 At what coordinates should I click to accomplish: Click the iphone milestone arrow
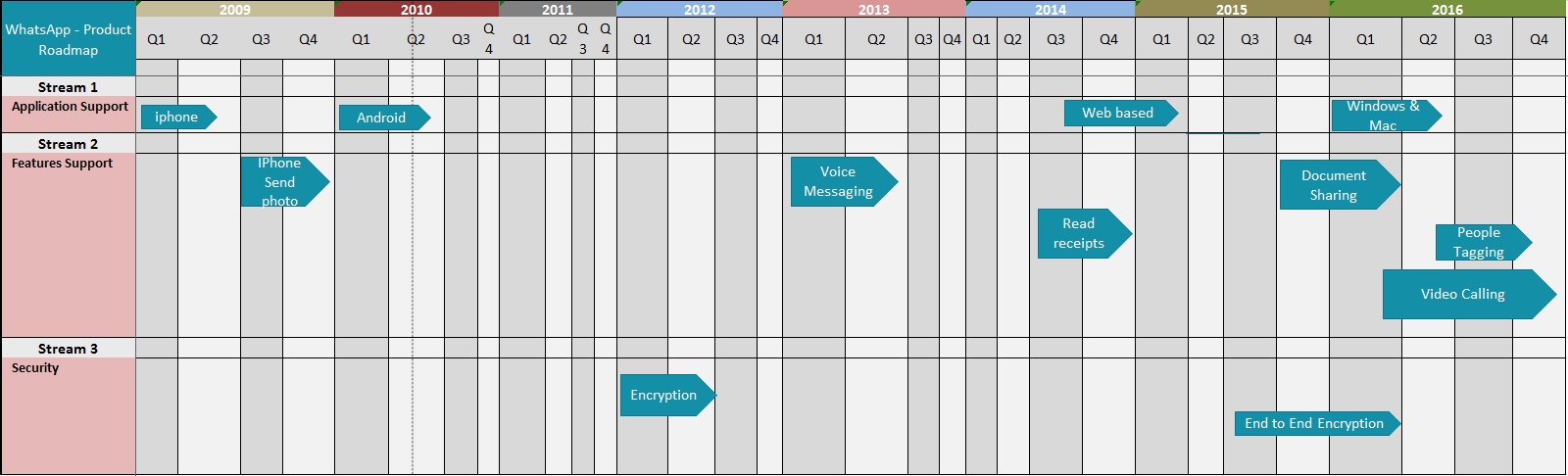click(x=177, y=118)
